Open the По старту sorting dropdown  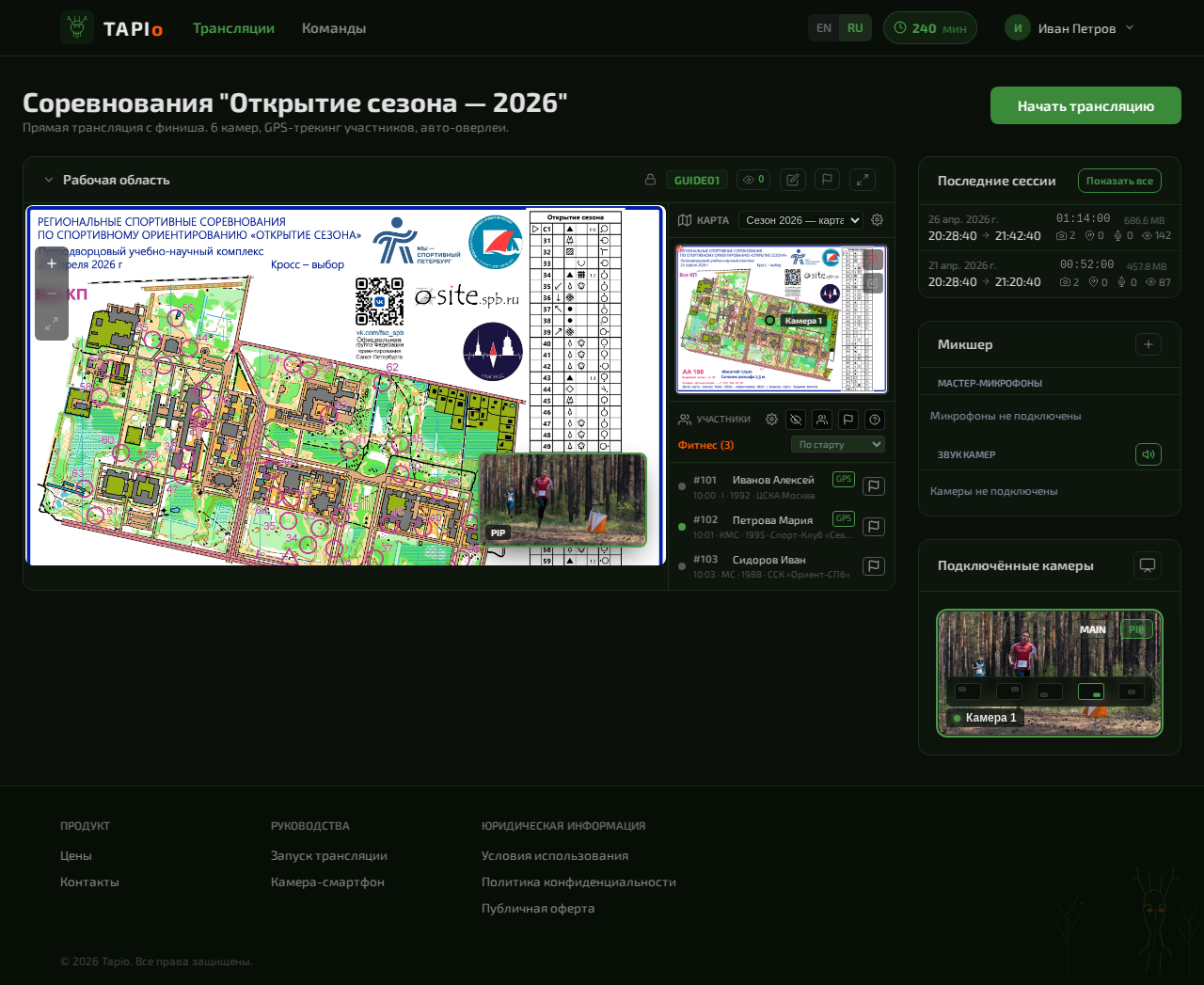838,444
